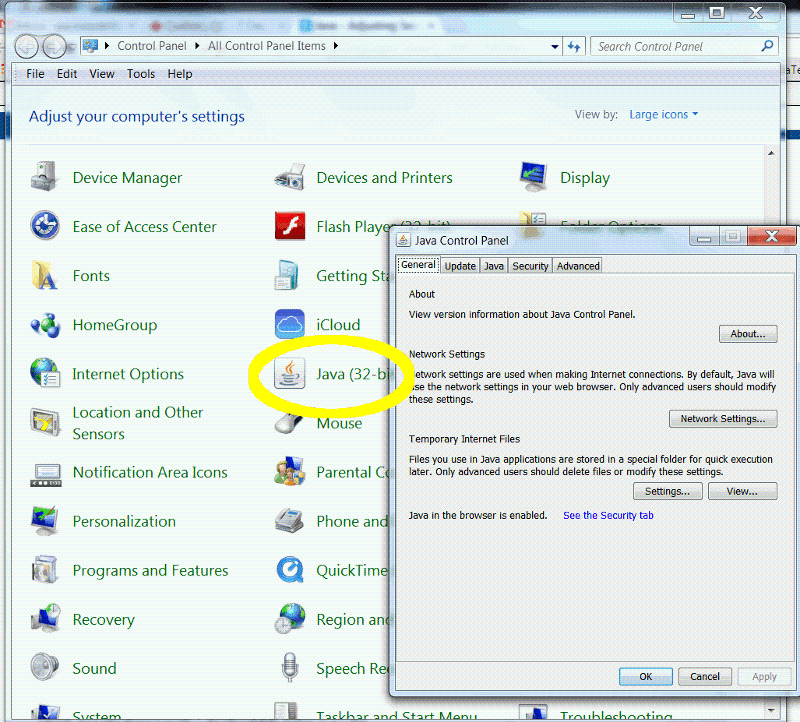Open the Java coffee cup icon
The width and height of the screenshot is (800, 722).
(x=290, y=374)
